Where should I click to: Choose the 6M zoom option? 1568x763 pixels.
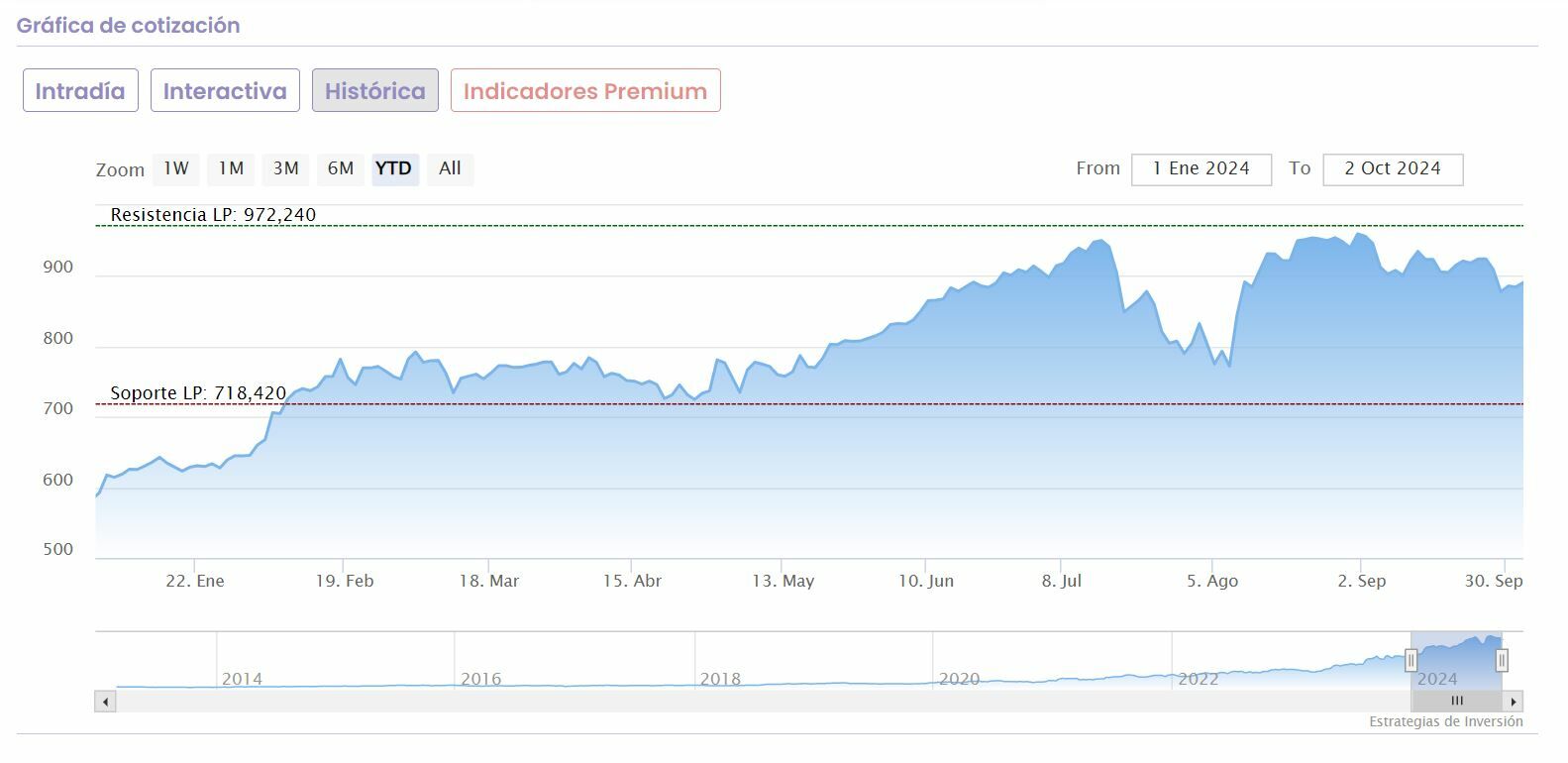coord(341,168)
